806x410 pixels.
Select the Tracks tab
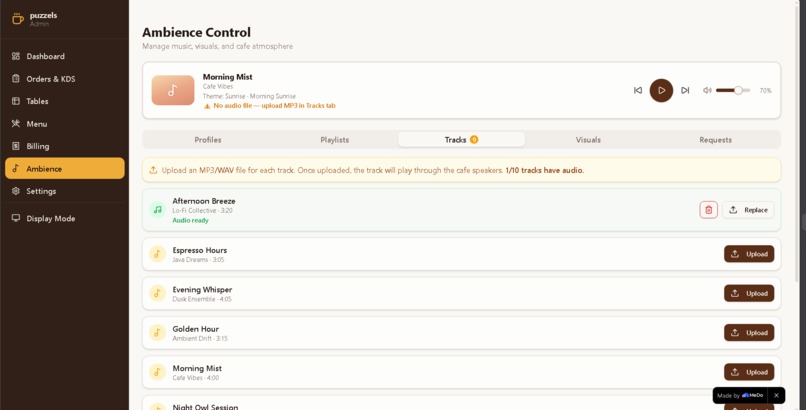(x=462, y=140)
